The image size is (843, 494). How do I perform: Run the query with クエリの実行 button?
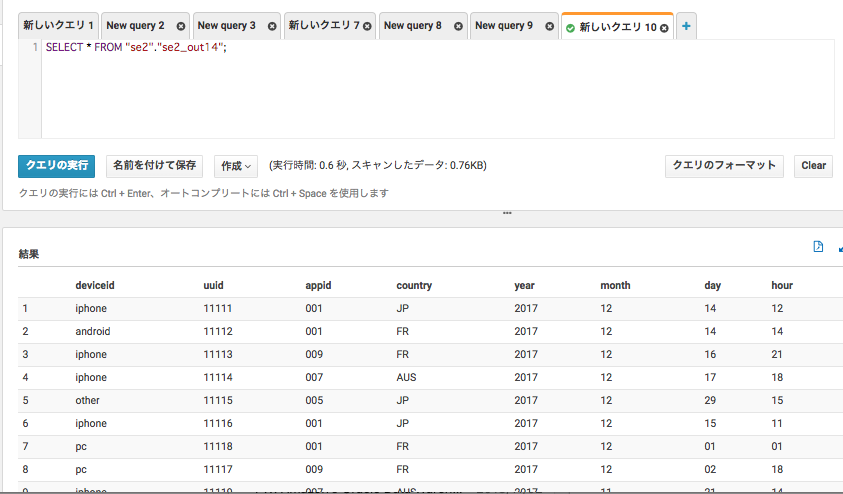(56, 166)
